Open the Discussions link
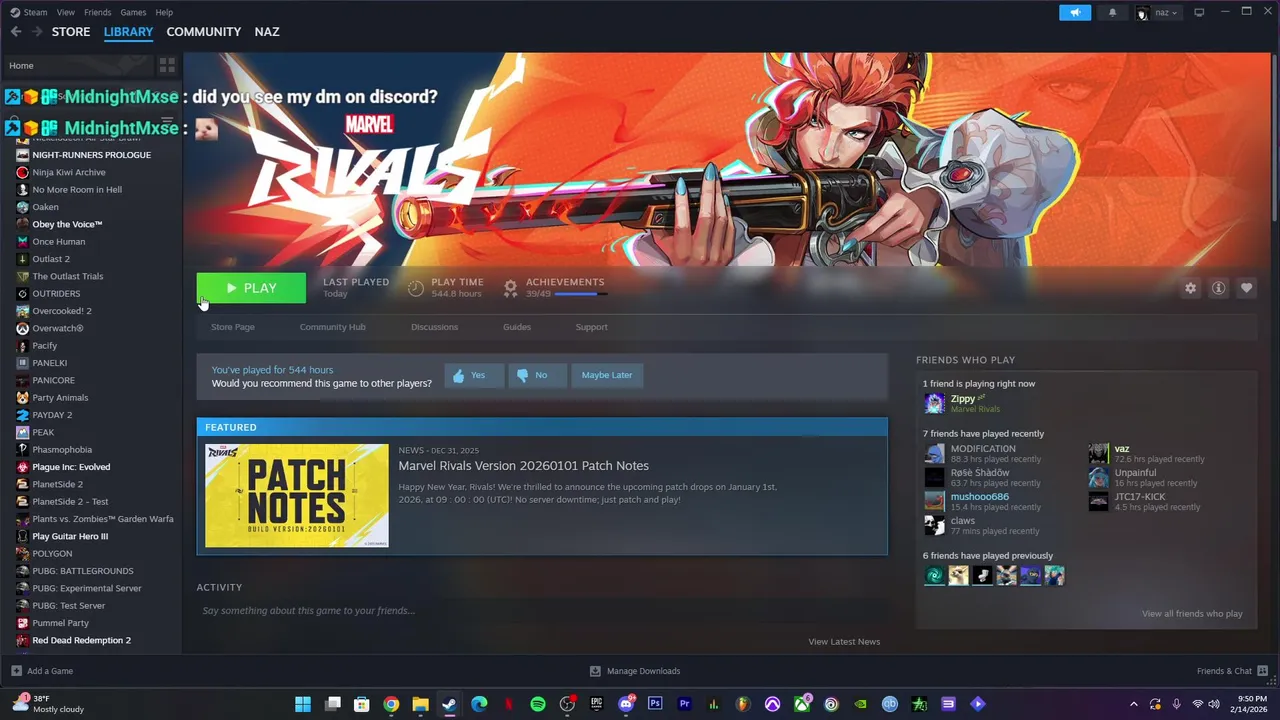The height and width of the screenshot is (720, 1280). (x=434, y=327)
